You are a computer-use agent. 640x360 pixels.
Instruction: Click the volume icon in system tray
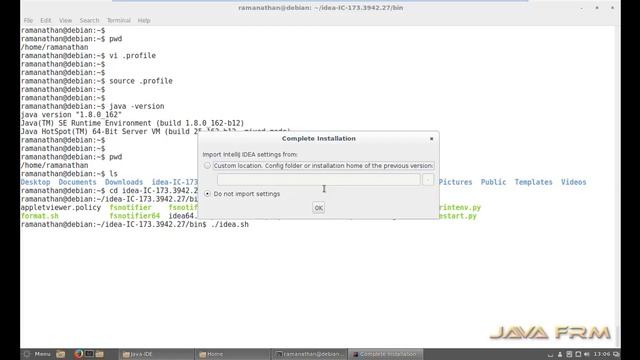pos(587,354)
